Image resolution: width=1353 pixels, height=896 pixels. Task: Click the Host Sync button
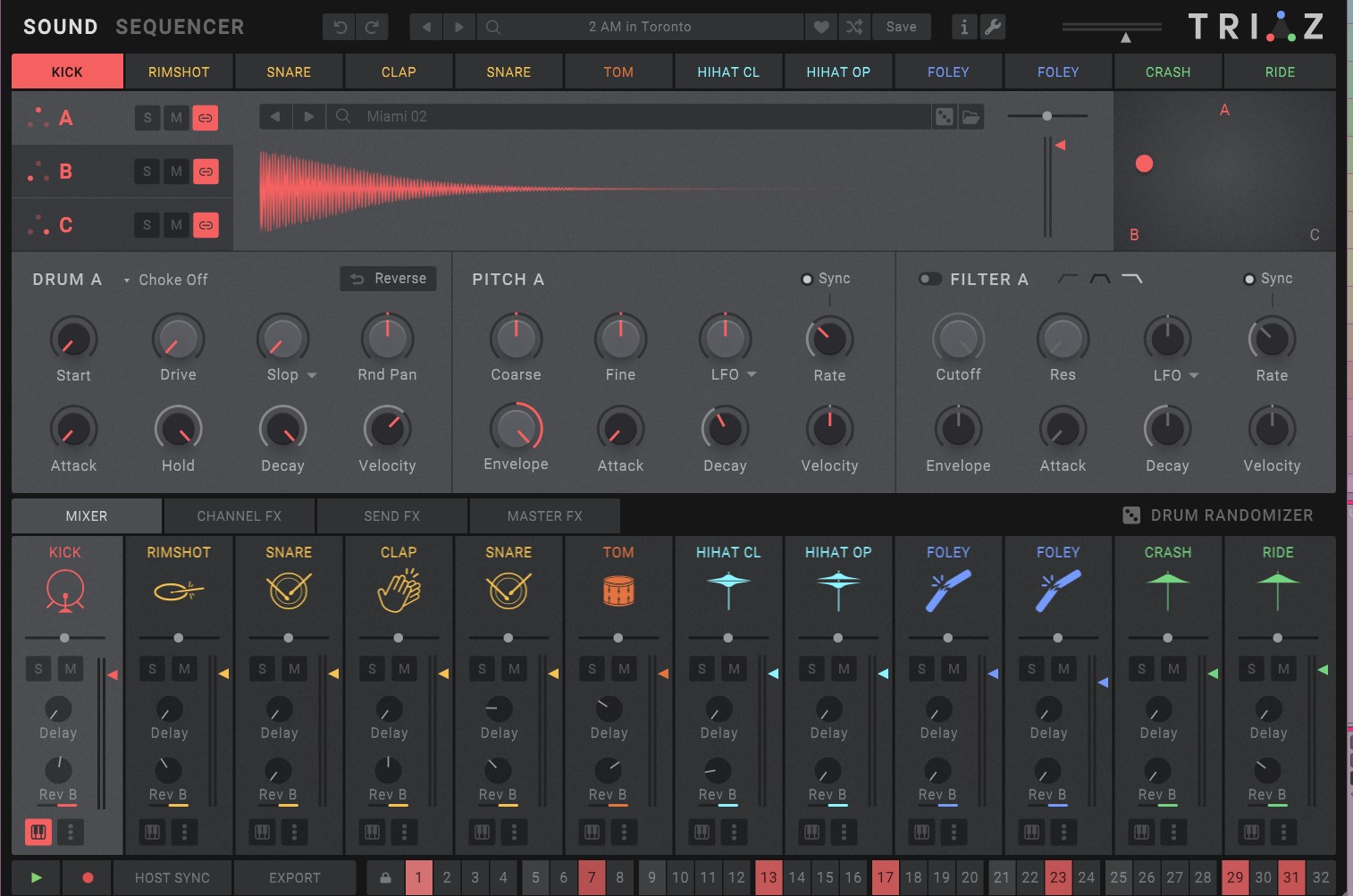tap(172, 878)
